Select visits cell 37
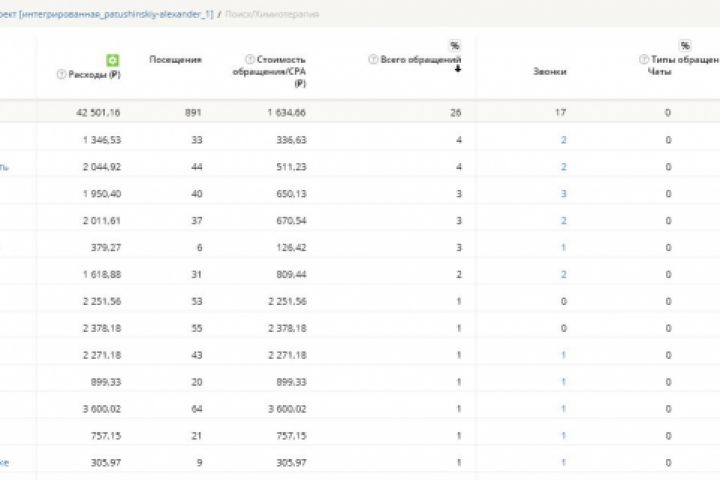The image size is (720, 480). click(197, 221)
